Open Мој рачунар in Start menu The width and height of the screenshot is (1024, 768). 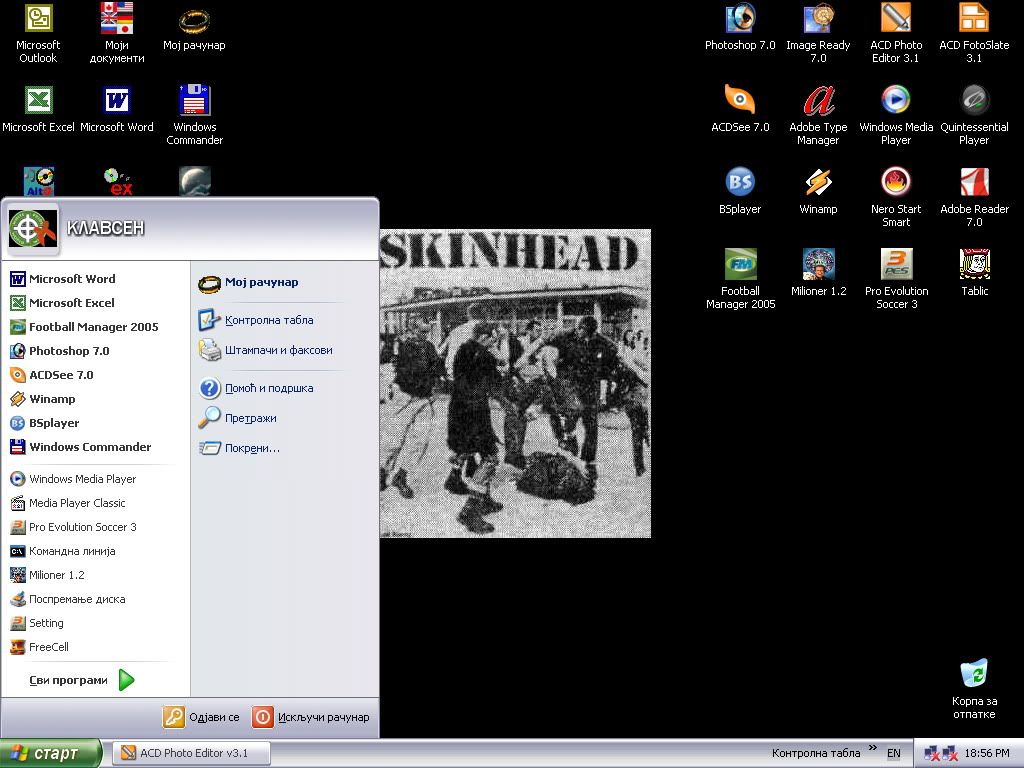pyautogui.click(x=284, y=283)
